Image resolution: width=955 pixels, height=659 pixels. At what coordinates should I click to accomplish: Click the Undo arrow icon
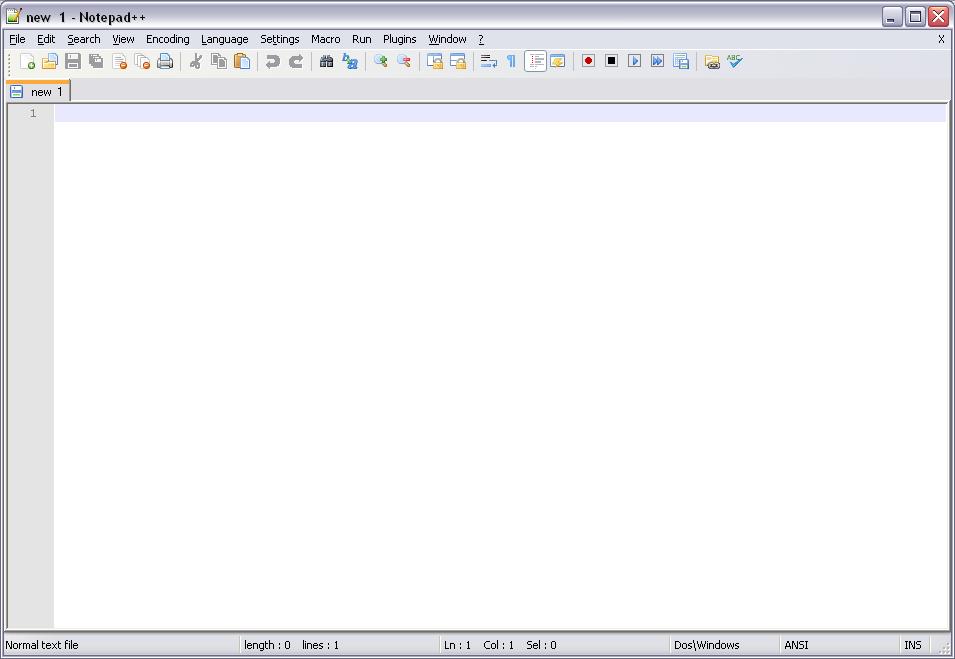tap(273, 61)
